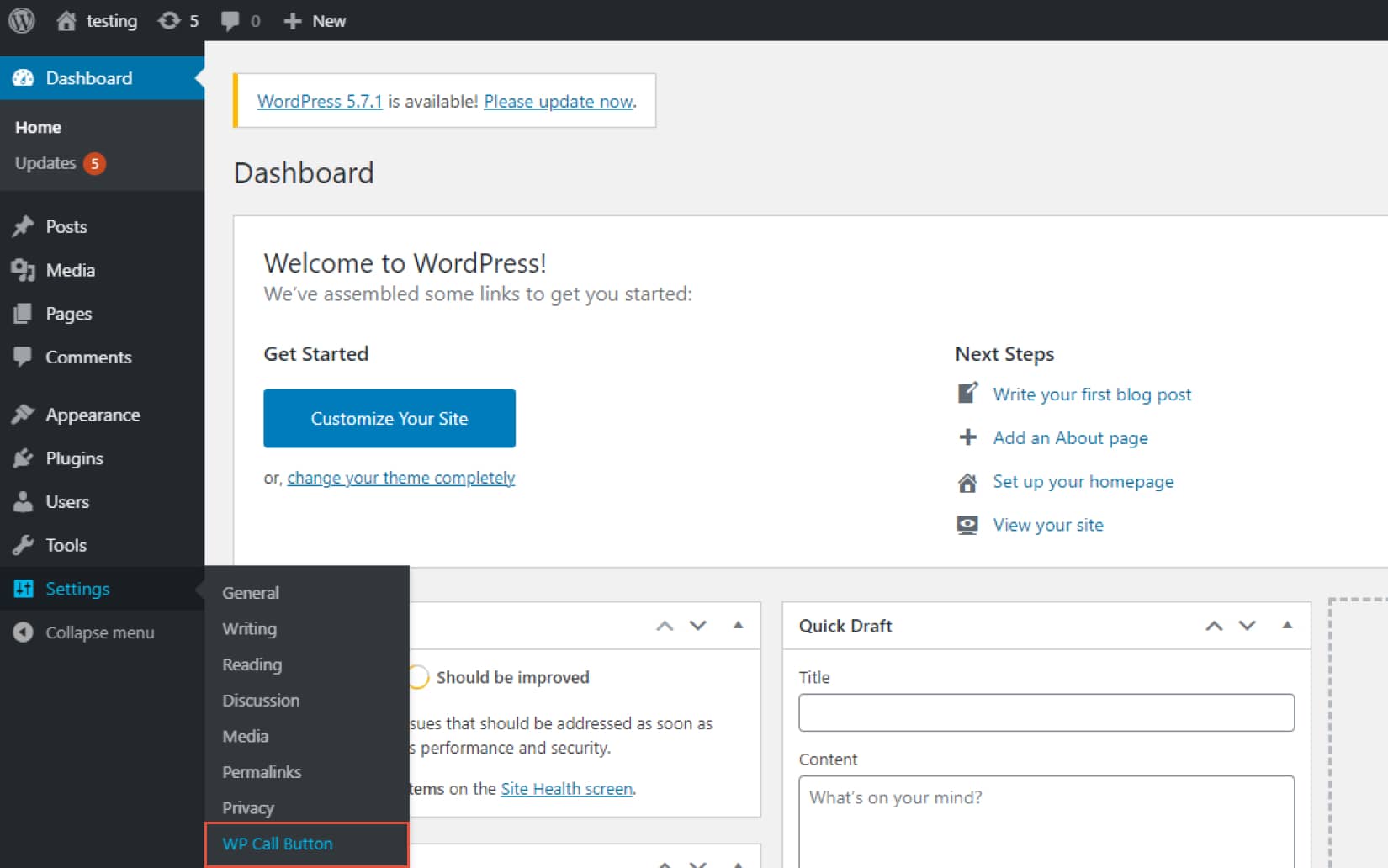Select Permalinks from the Settings submenu
This screenshot has height=868, width=1388.
[x=262, y=771]
